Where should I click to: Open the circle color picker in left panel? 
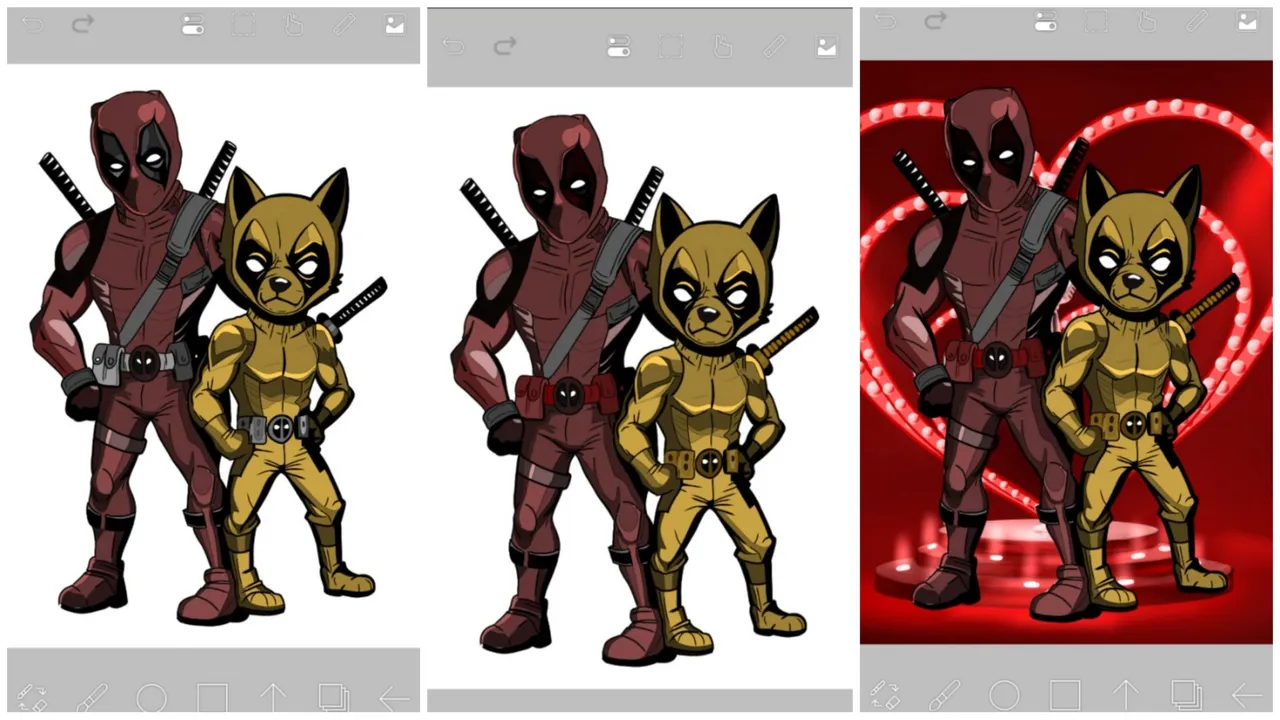coord(151,697)
